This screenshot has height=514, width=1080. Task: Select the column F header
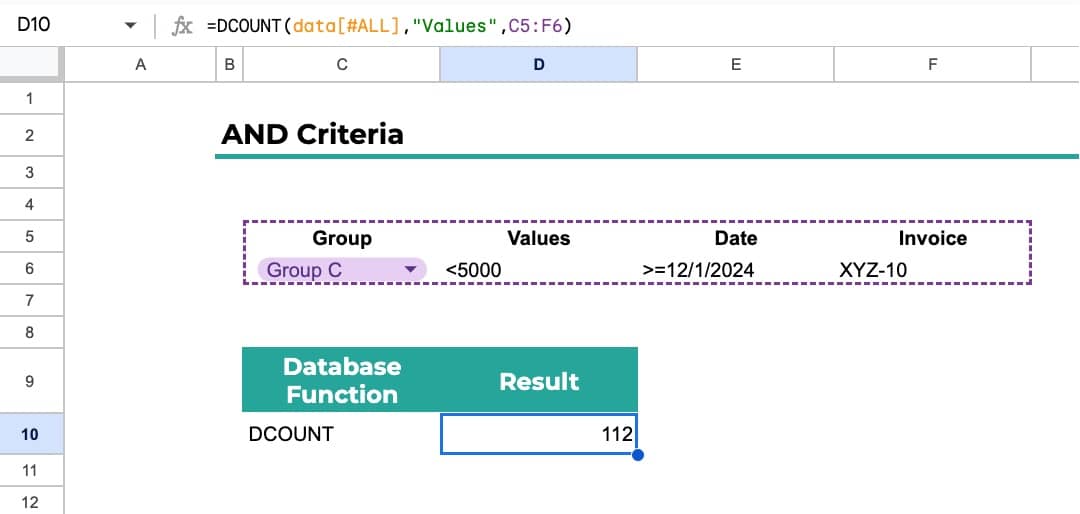tap(932, 65)
